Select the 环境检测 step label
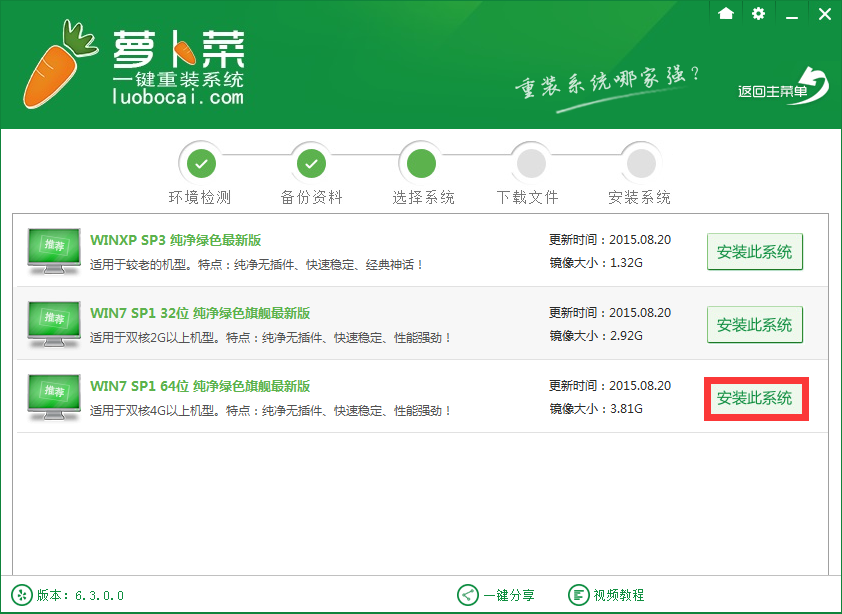This screenshot has height=614, width=842. click(x=200, y=197)
